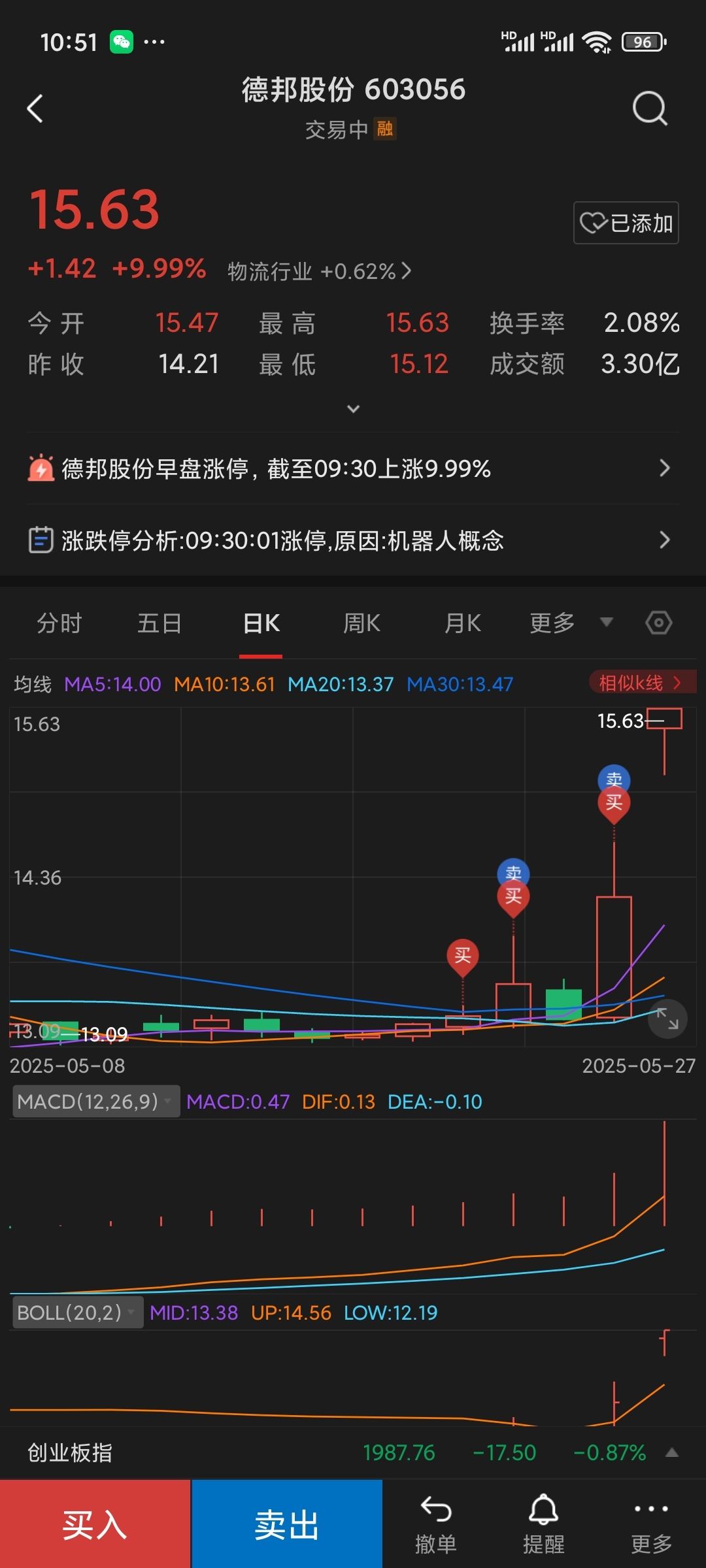Switch to 五日 tab

click(x=160, y=623)
